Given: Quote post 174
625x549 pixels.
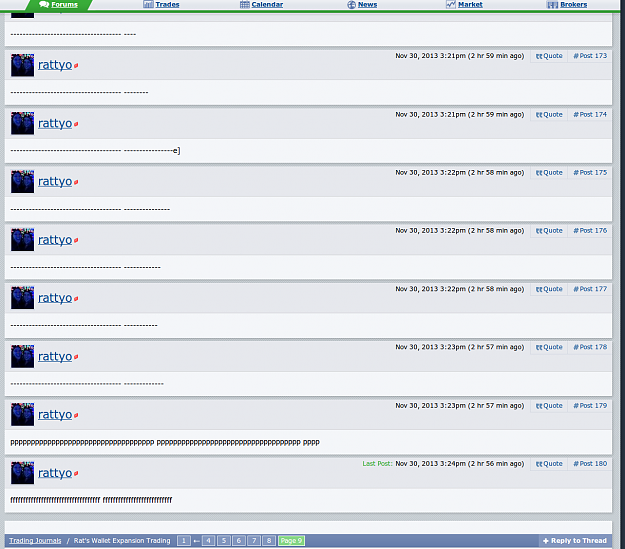Looking at the screenshot, I should tap(549, 115).
